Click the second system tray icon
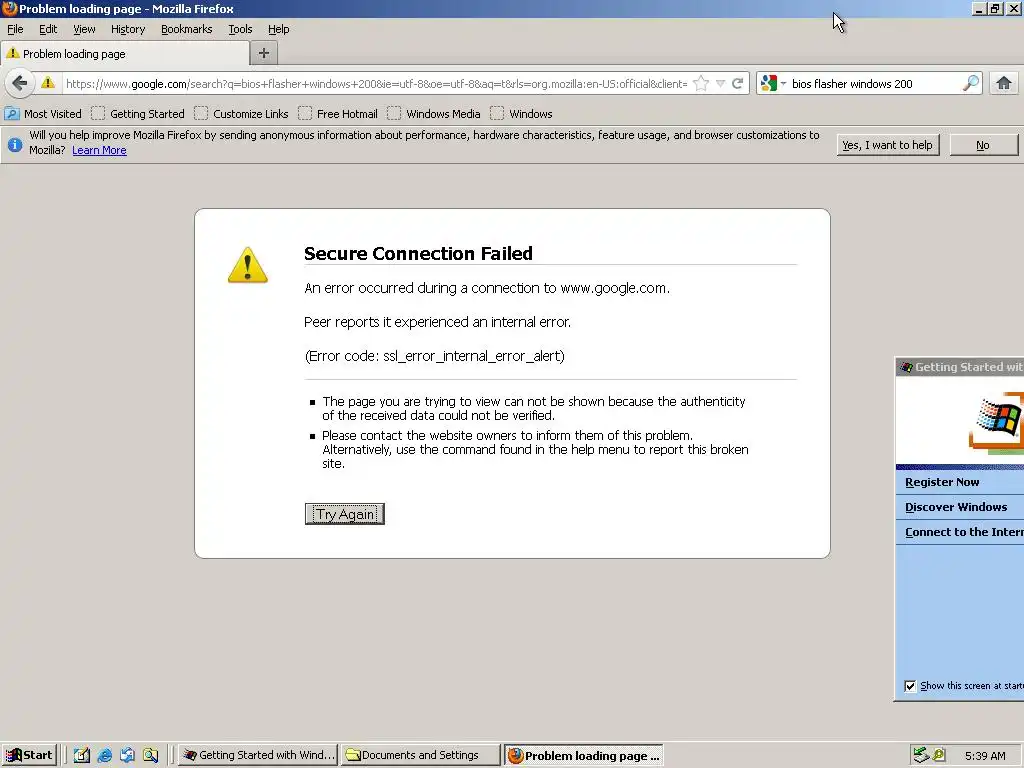Screen dimensions: 1024x768 (939, 755)
